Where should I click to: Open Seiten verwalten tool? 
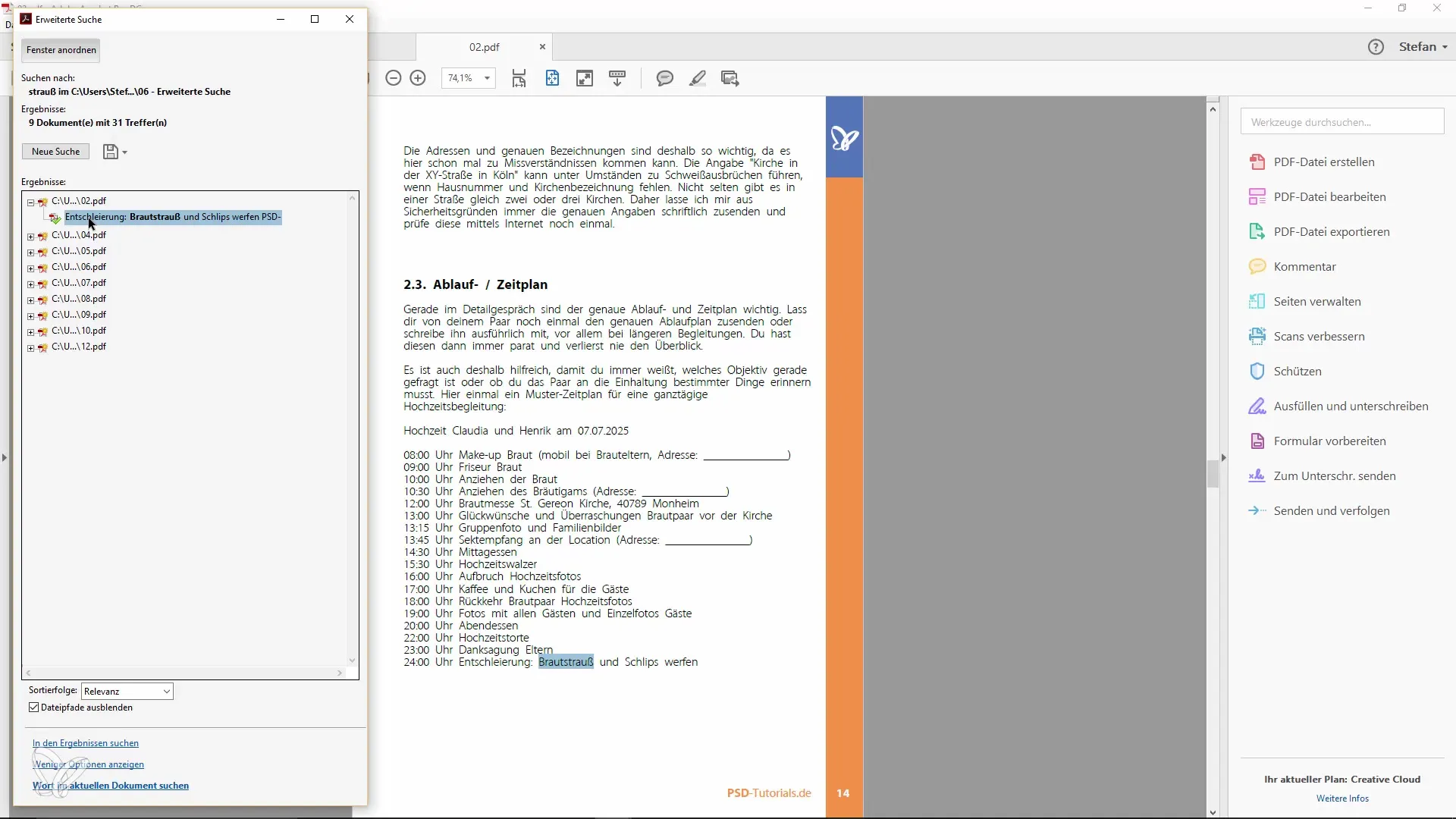[1316, 302]
